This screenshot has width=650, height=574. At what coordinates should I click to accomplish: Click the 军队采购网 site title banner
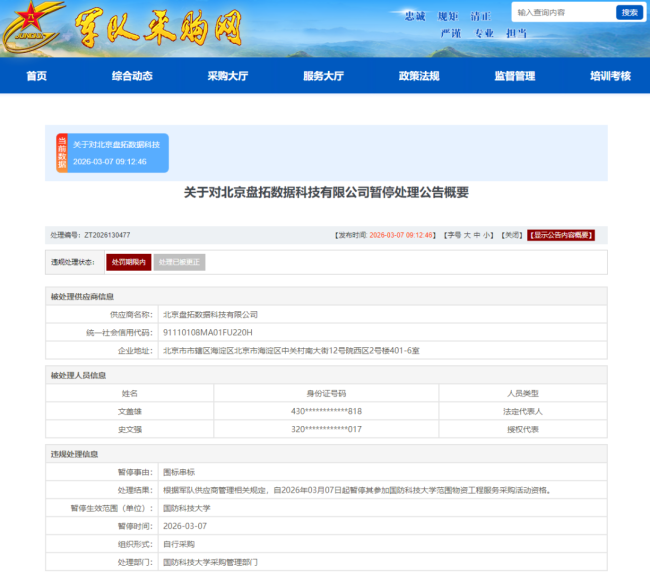coord(158,28)
